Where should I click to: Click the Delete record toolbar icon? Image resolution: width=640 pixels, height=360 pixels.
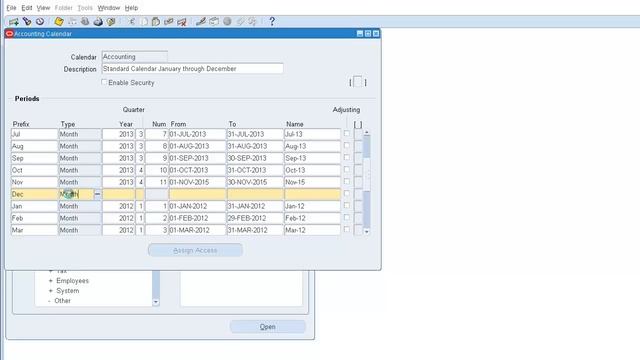pyautogui.click(x=182, y=22)
